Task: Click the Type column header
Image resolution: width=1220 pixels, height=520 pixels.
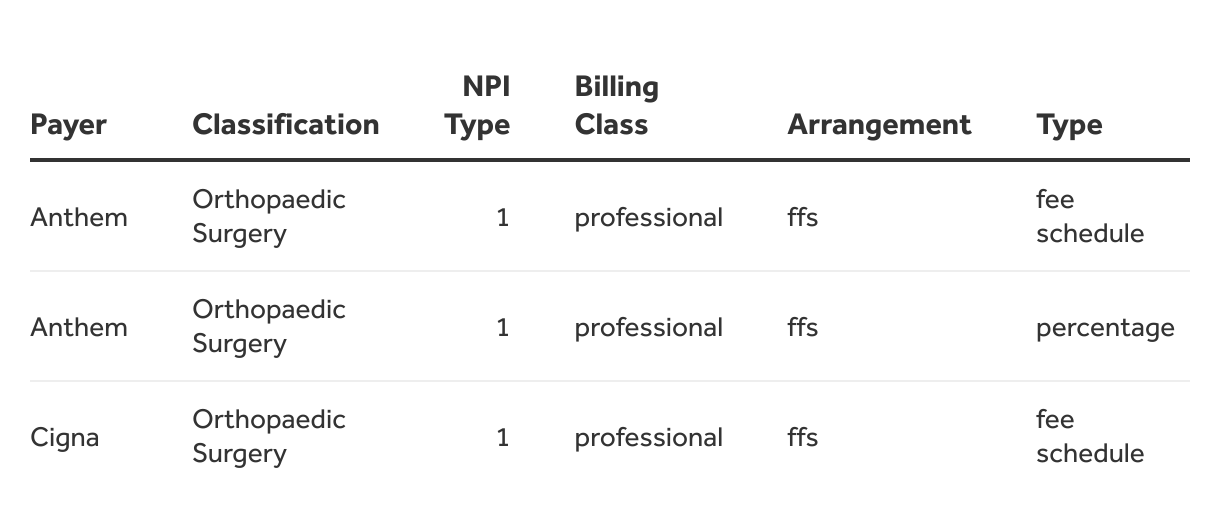Action: pyautogui.click(x=1069, y=125)
